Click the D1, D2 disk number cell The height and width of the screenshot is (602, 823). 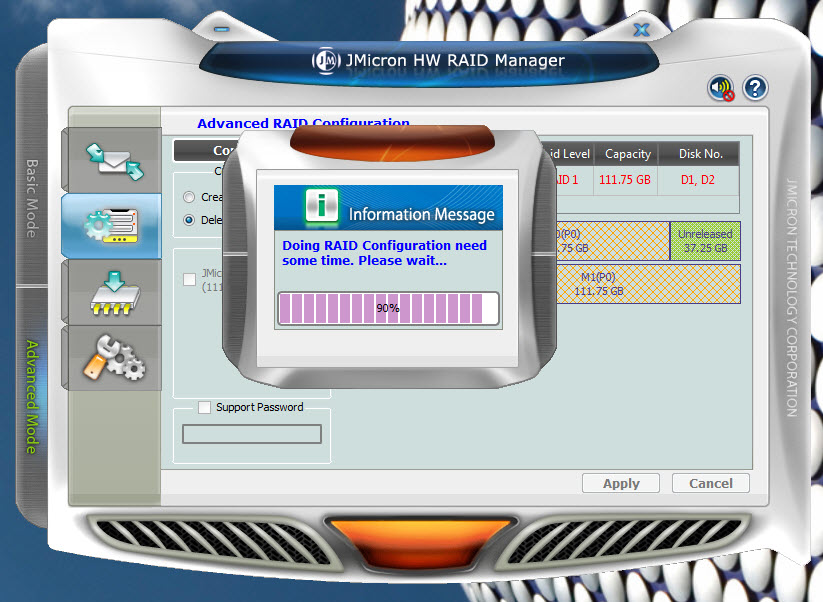(698, 180)
